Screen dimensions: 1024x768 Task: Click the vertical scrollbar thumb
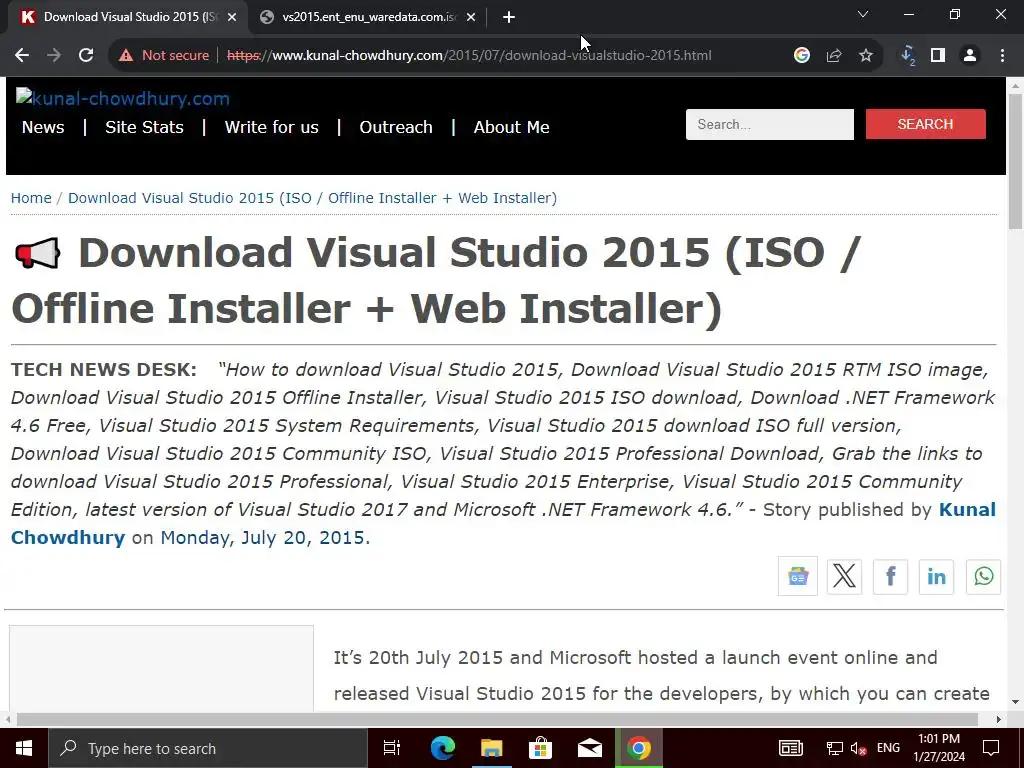pos(1016,161)
